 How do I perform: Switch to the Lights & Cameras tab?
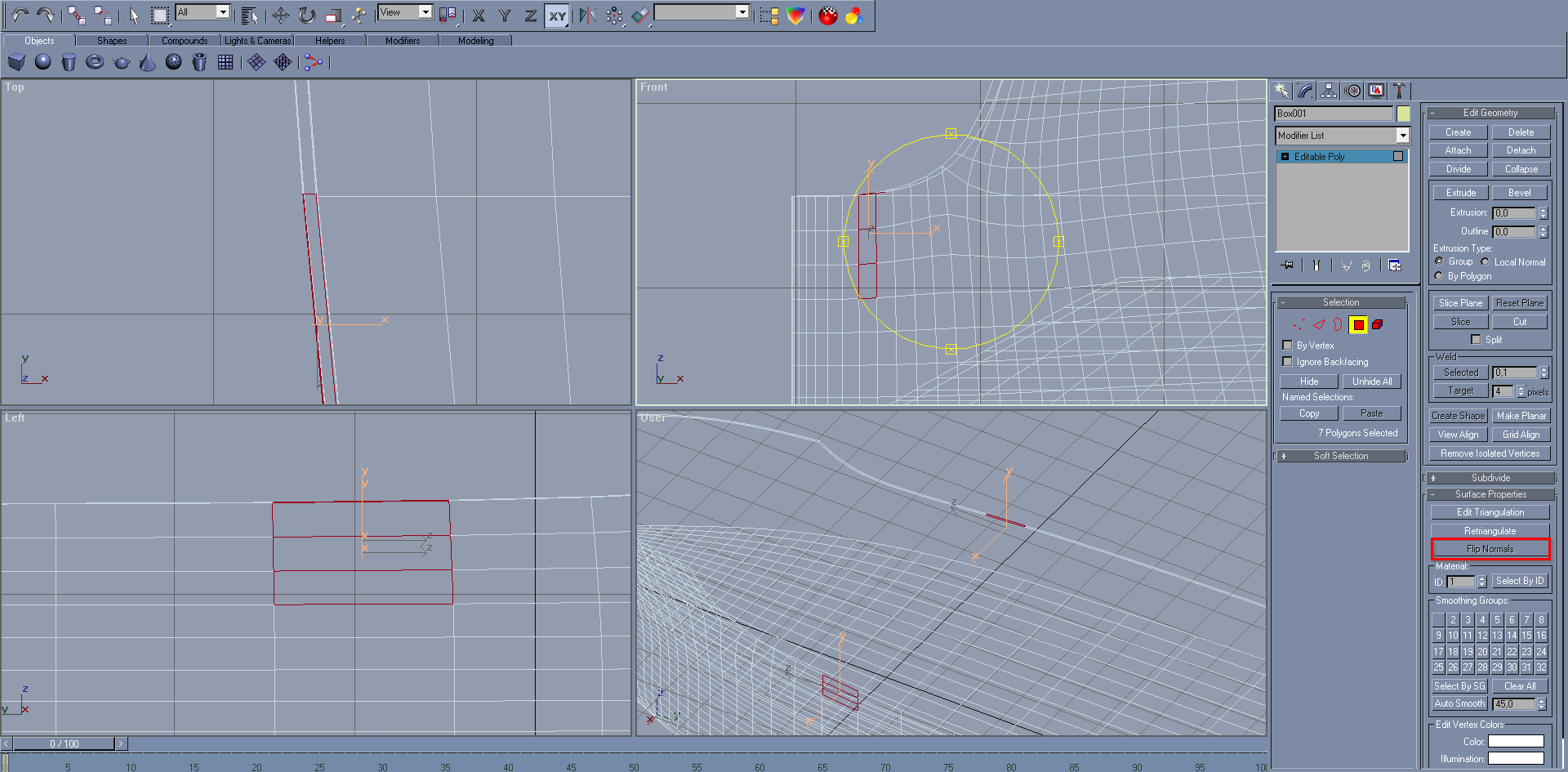pos(257,40)
